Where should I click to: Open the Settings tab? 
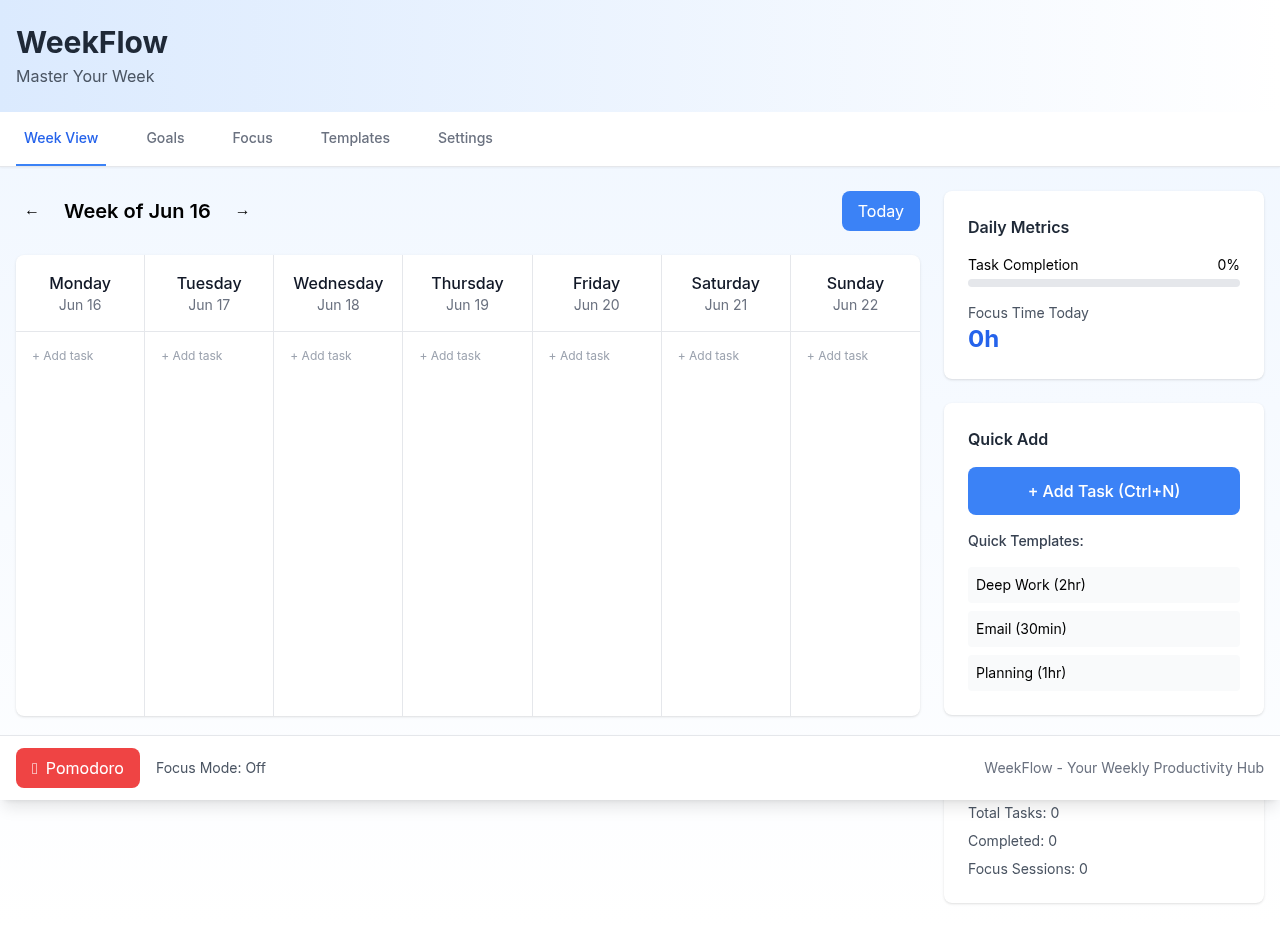[x=465, y=138]
